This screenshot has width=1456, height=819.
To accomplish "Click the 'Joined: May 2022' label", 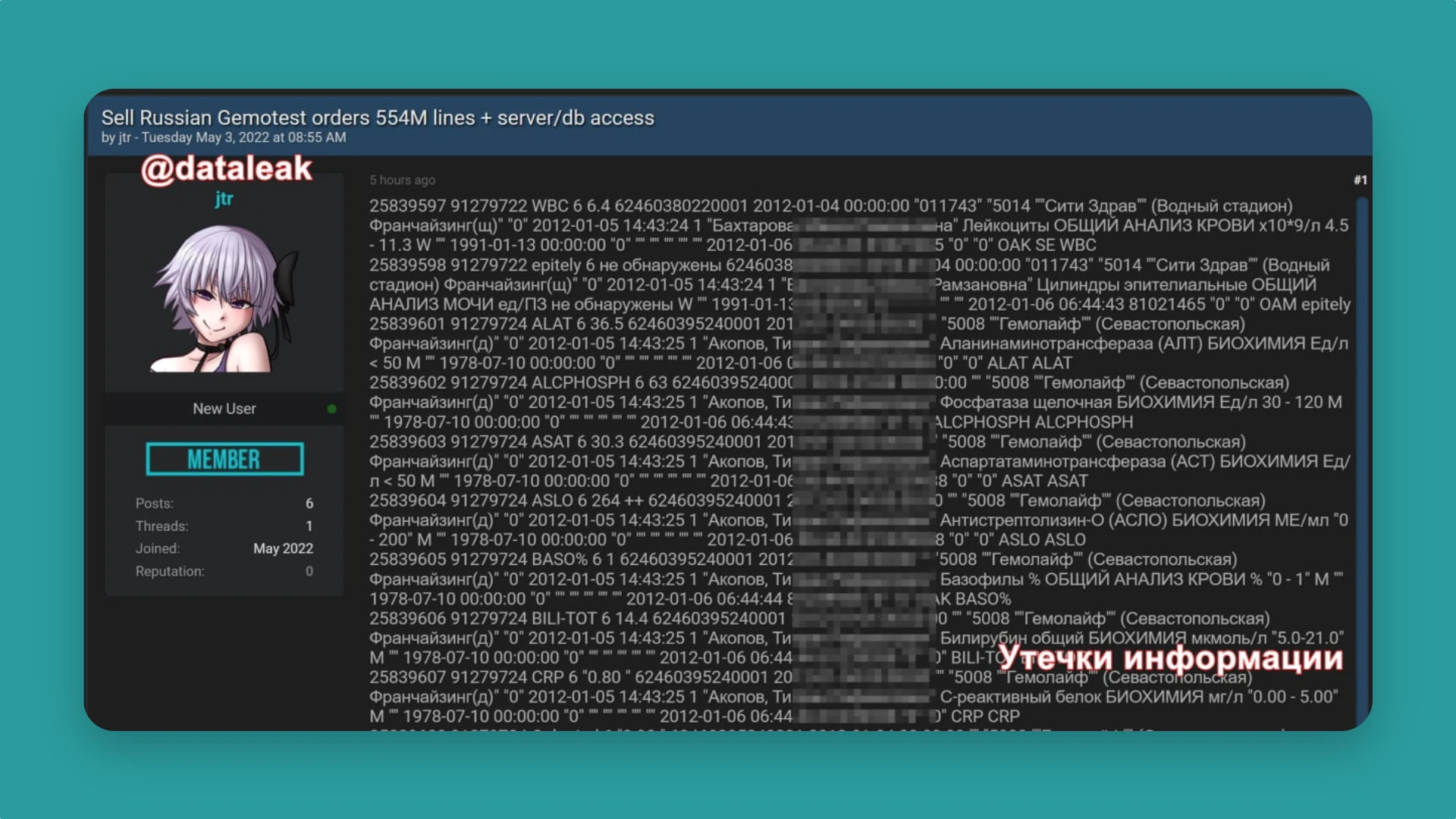I will 224,548.
